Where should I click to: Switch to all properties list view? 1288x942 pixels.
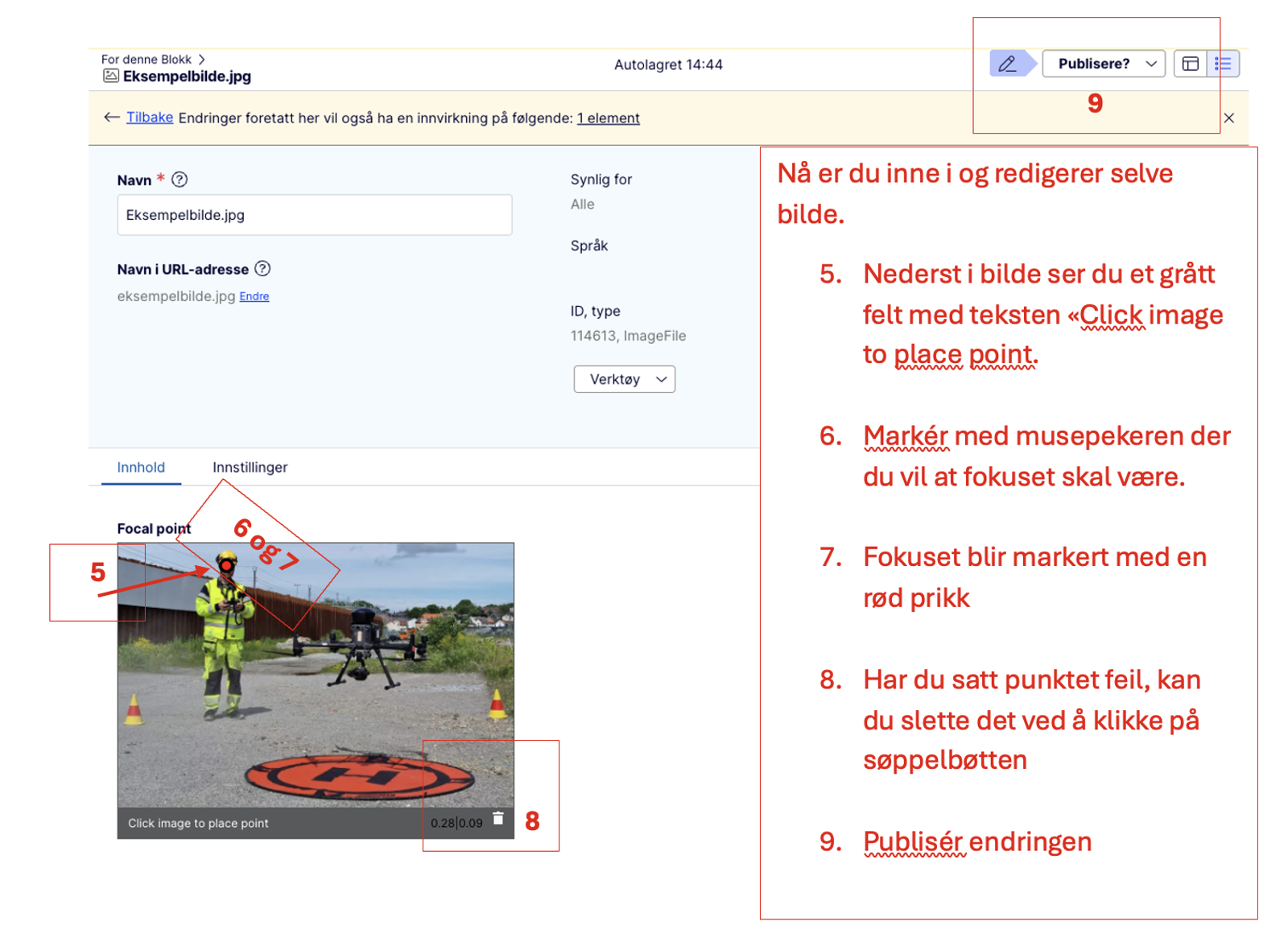[x=1223, y=64]
